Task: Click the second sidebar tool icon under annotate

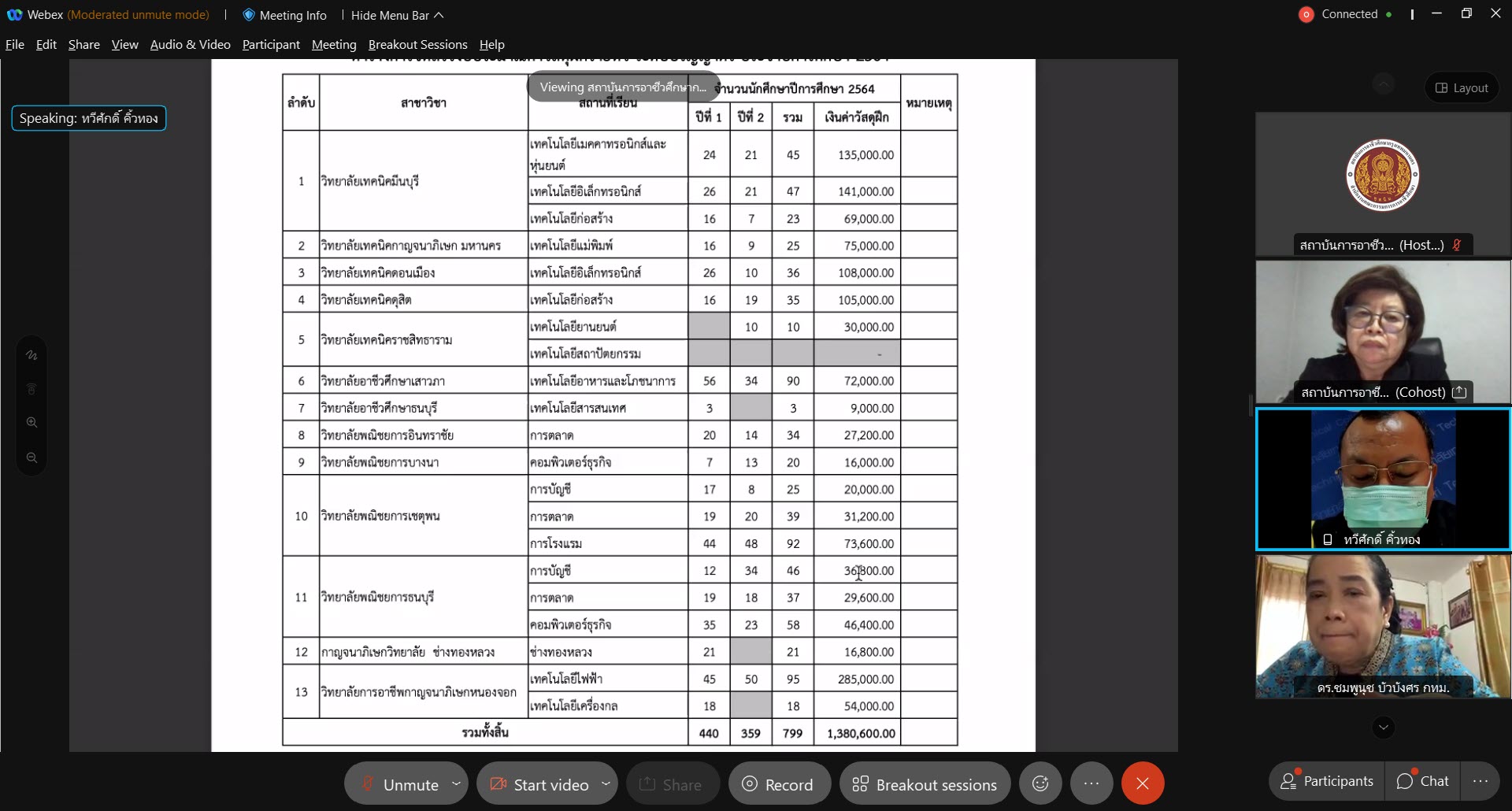Action: click(x=31, y=389)
